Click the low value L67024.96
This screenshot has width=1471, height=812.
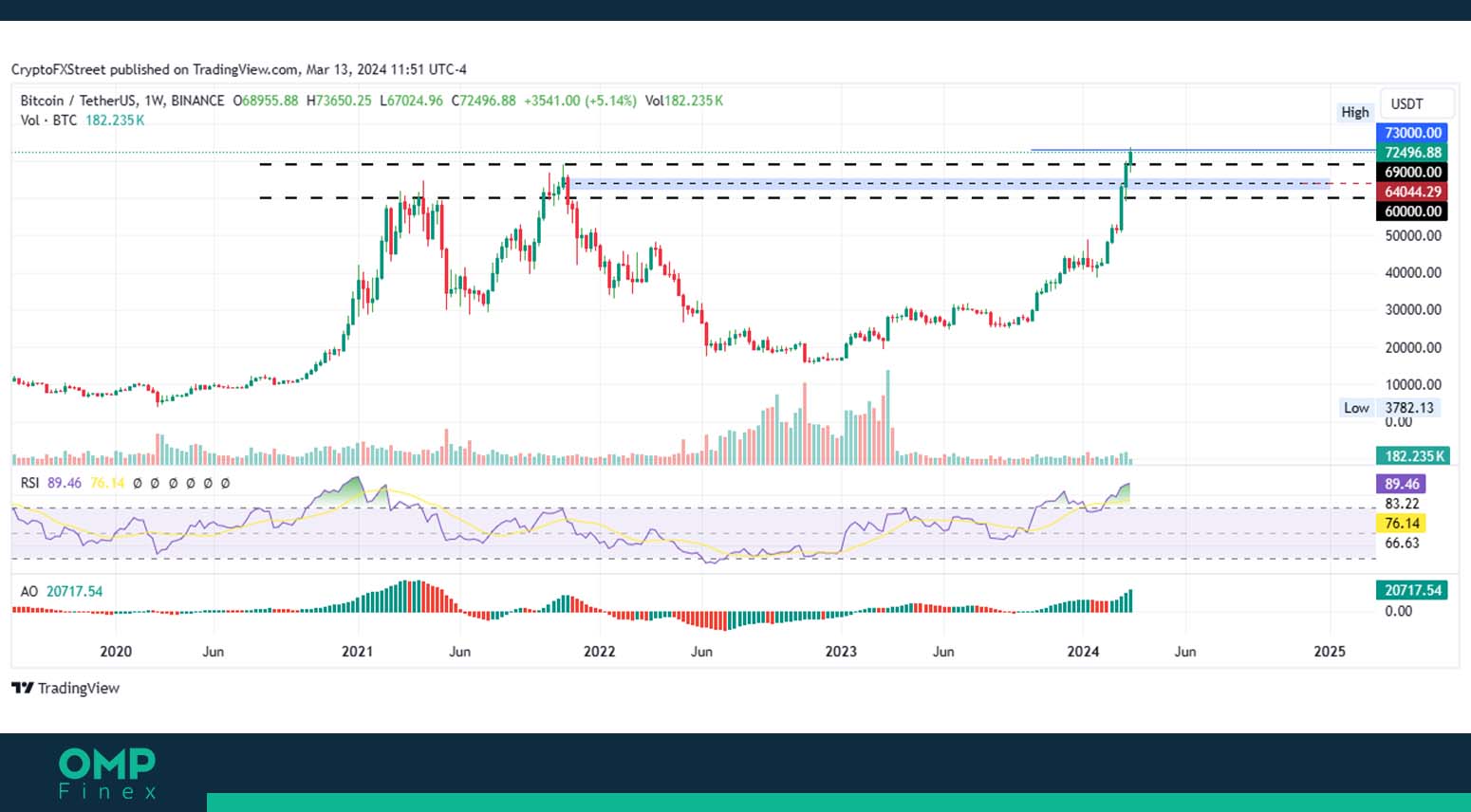tap(411, 101)
